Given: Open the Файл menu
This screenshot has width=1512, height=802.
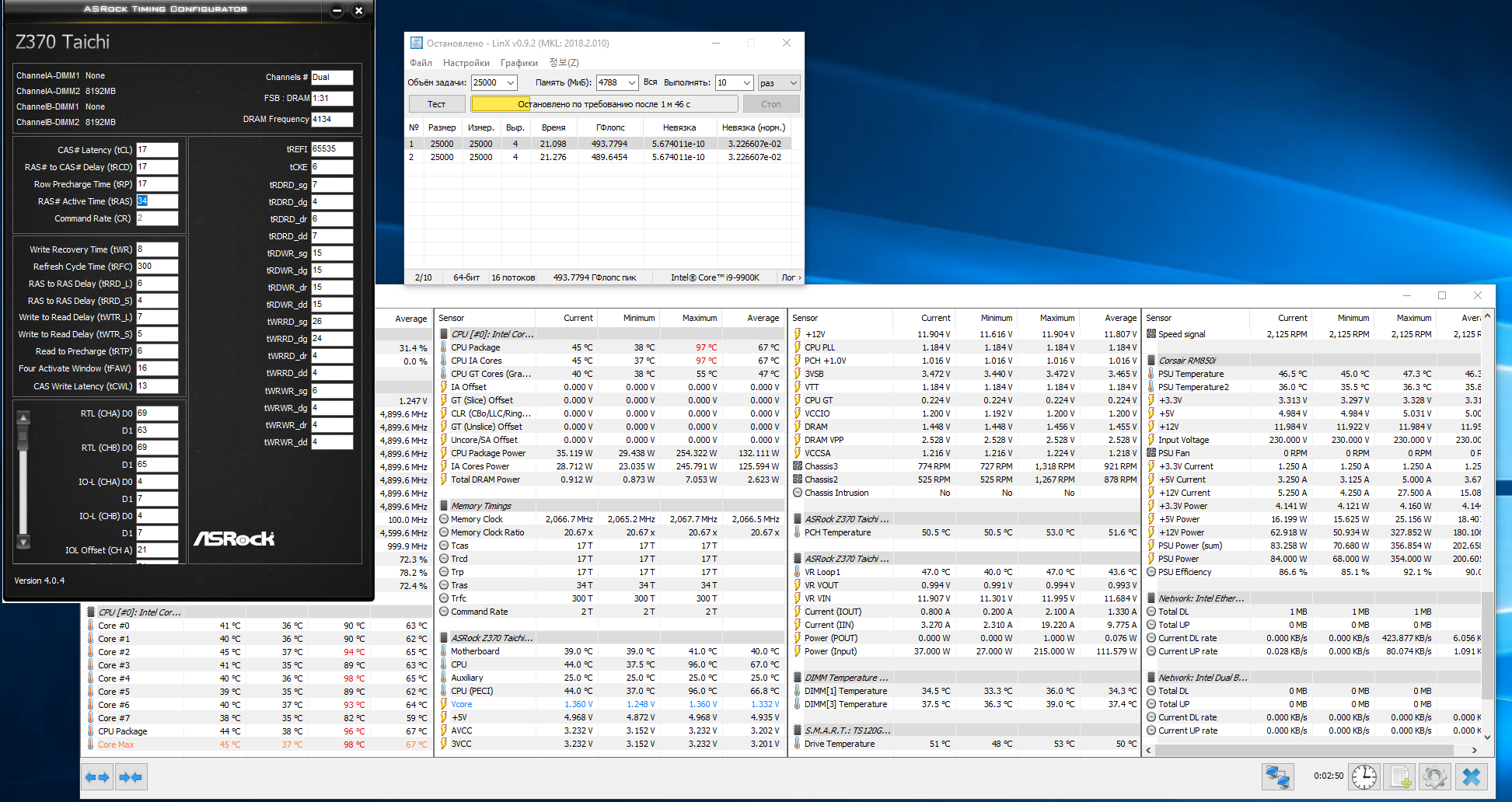Looking at the screenshot, I should [x=421, y=63].
